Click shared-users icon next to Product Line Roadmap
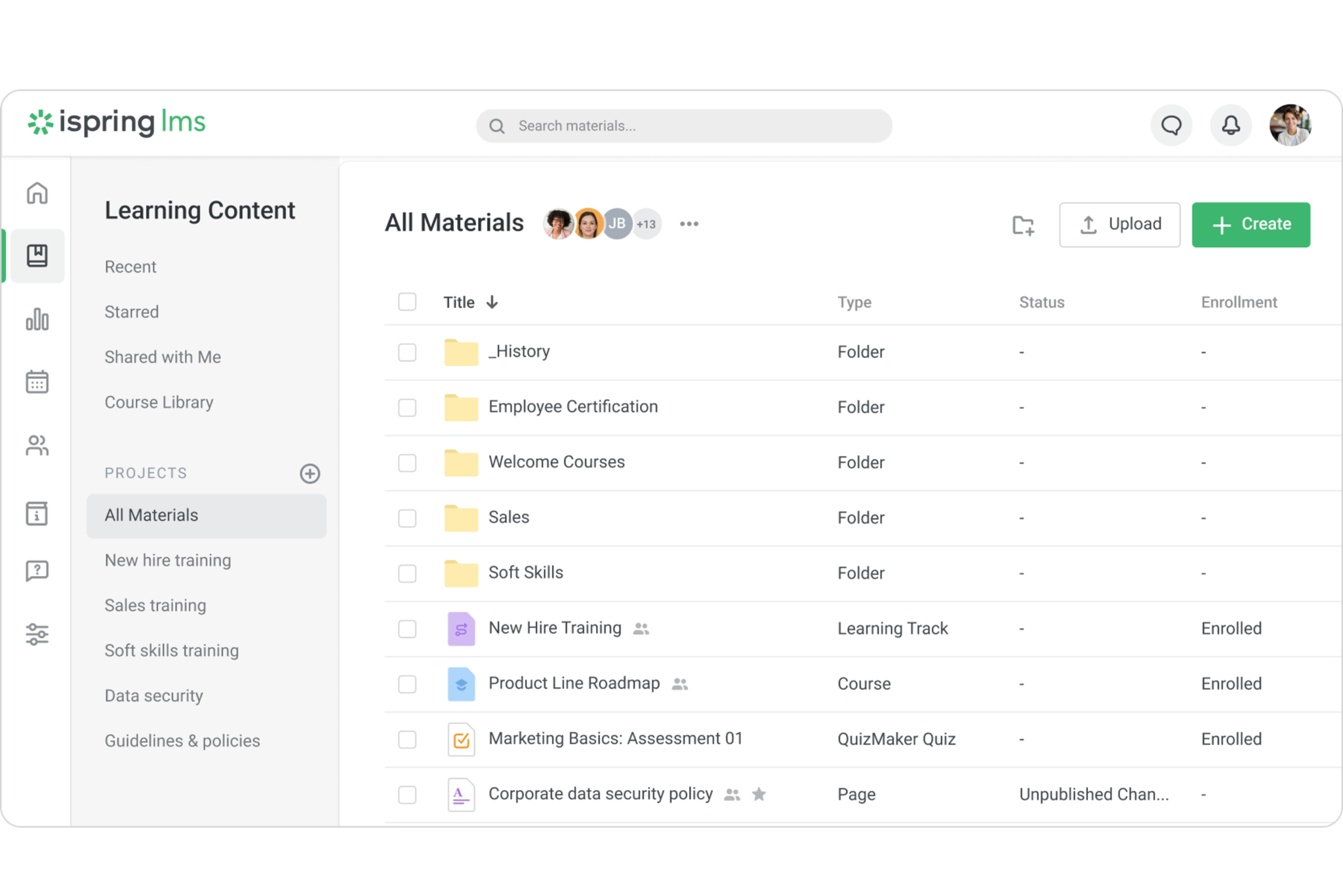Screen dimensions: 1343x896 click(x=680, y=684)
